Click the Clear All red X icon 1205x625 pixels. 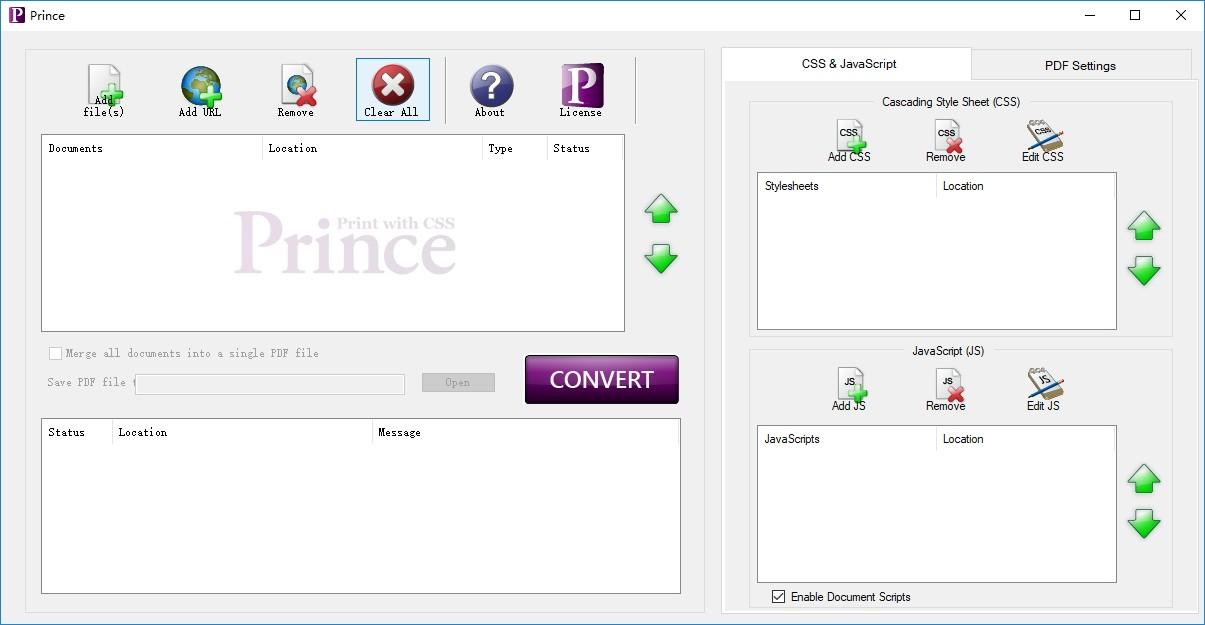tap(392, 89)
